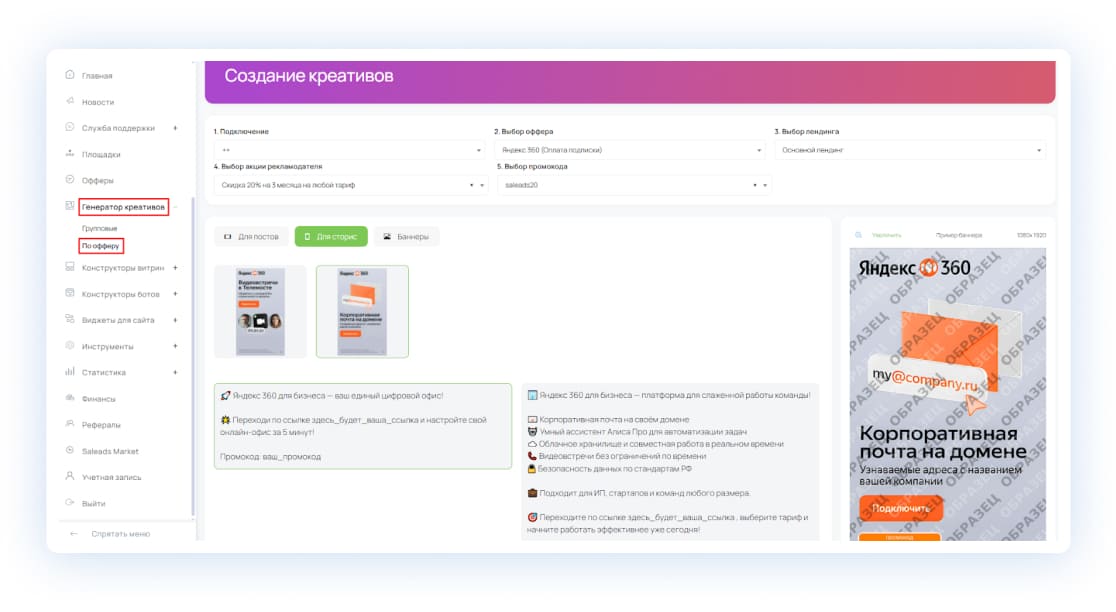Open the Групповые submenu item
This screenshot has width=1116, height=612.
click(99, 229)
